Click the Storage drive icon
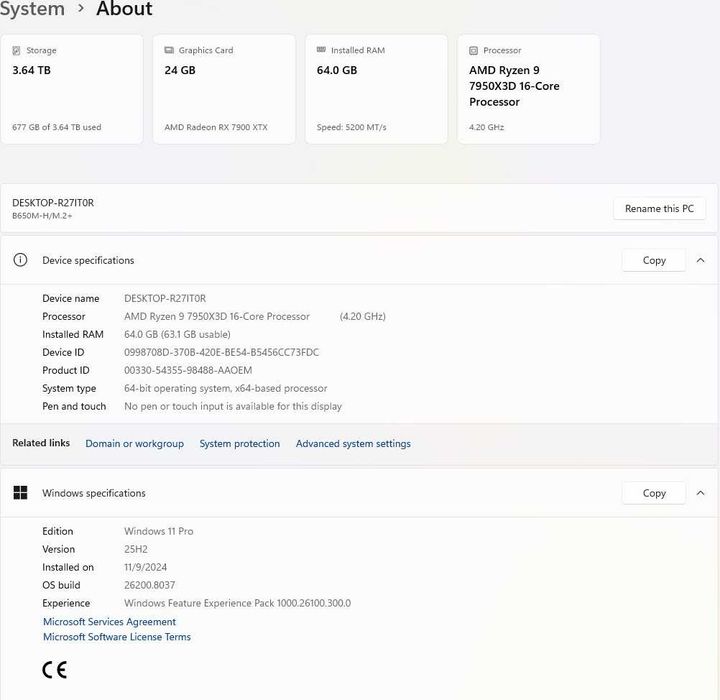Image resolution: width=720 pixels, height=700 pixels. click(17, 50)
